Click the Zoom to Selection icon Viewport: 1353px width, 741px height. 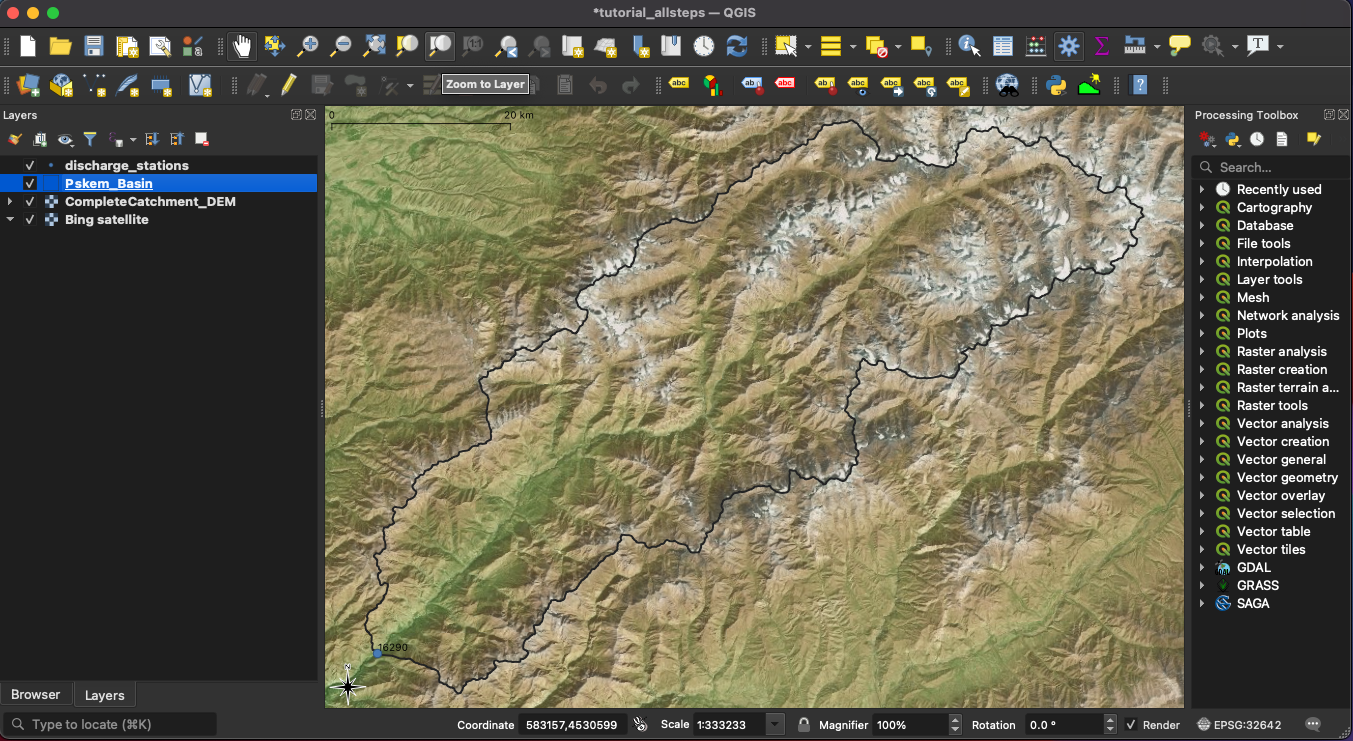[x=407, y=46]
